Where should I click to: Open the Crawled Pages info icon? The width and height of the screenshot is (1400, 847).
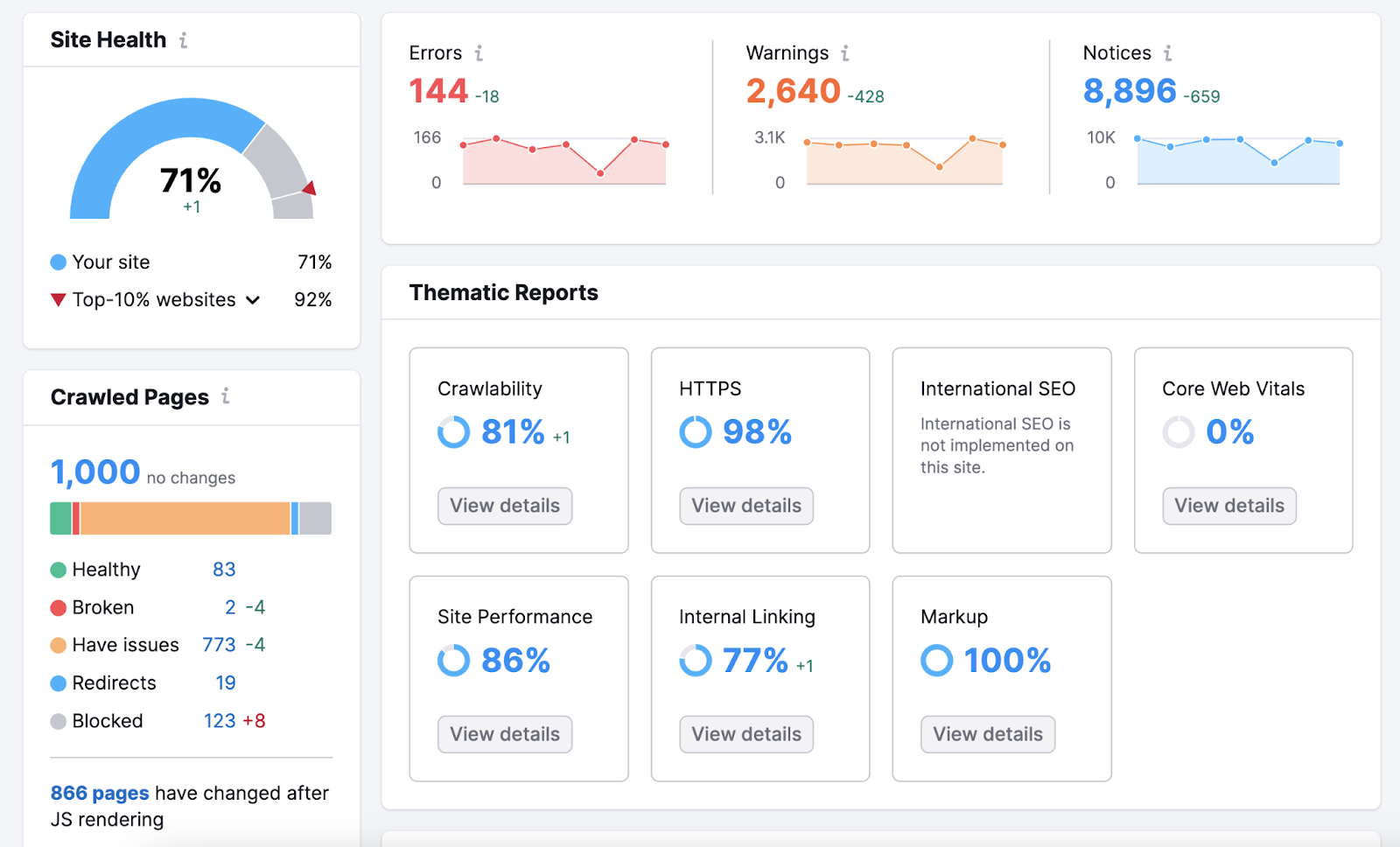coord(227,396)
